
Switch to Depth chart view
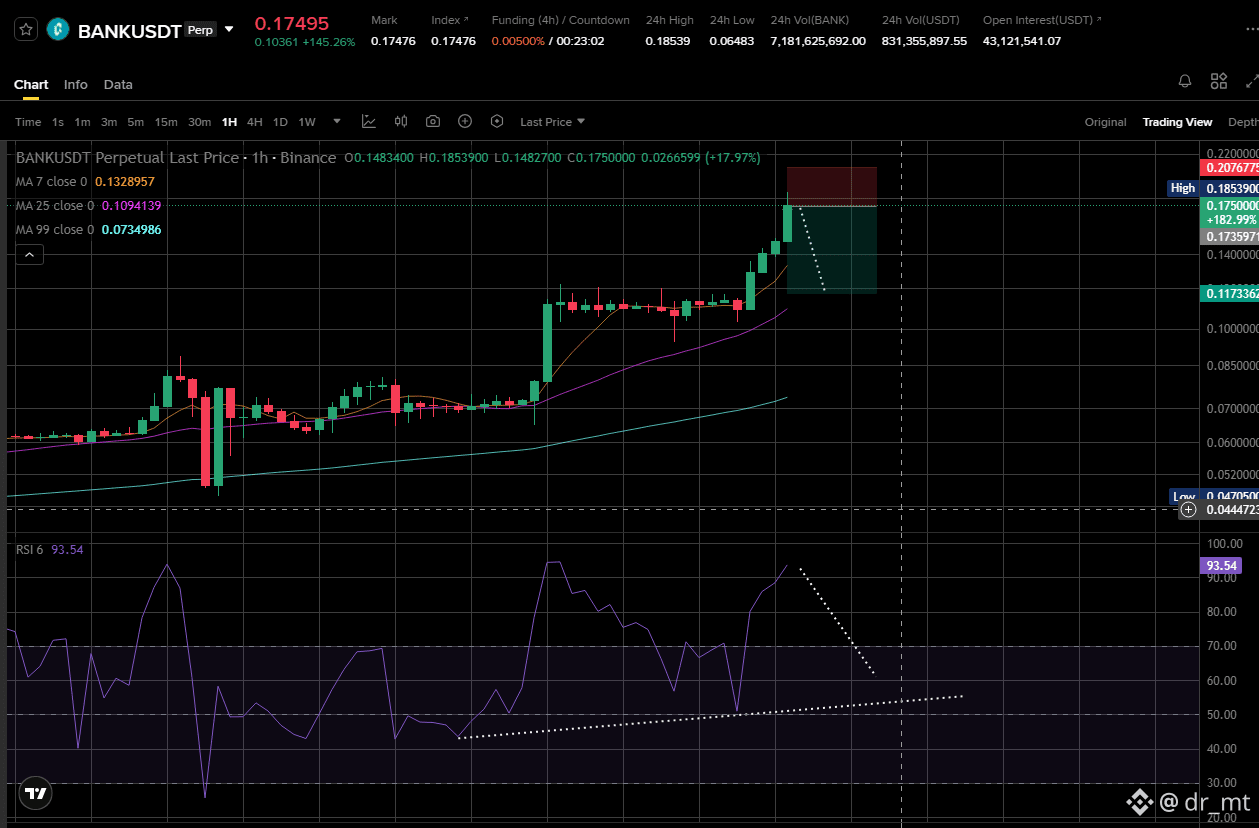click(x=1243, y=122)
